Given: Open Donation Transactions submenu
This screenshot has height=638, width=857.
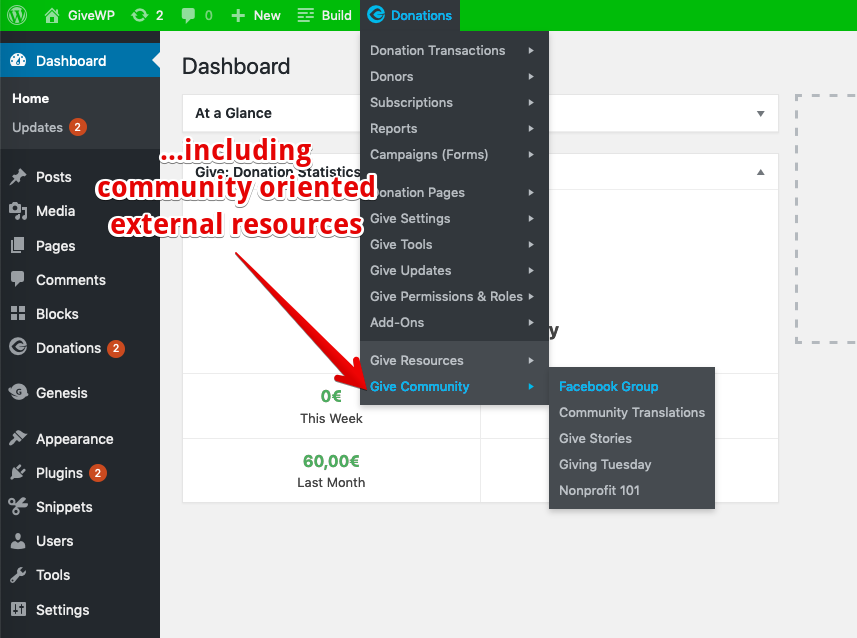Looking at the screenshot, I should point(454,50).
